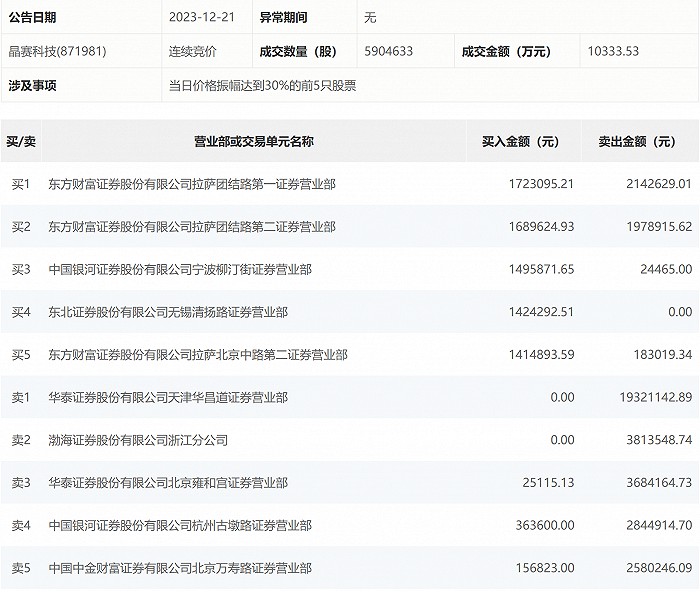Click sell amount 2580246.09
The height and width of the screenshot is (591, 700).
pyautogui.click(x=659, y=568)
